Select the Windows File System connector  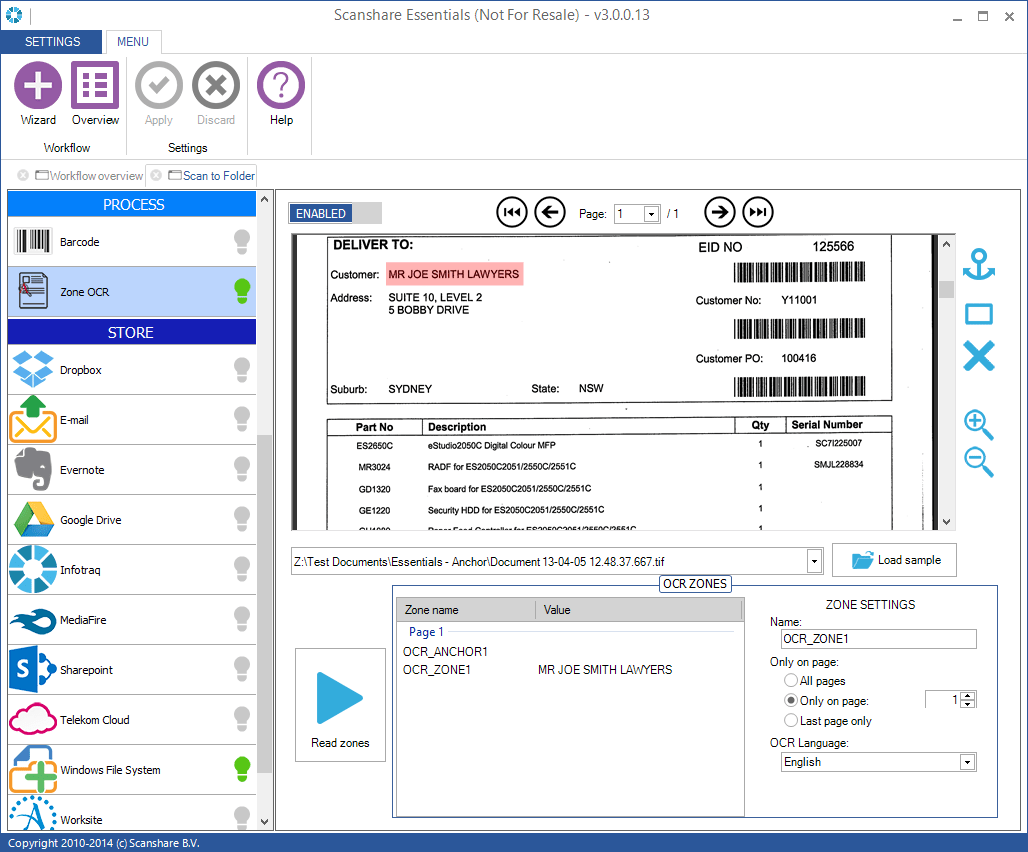tap(132, 769)
